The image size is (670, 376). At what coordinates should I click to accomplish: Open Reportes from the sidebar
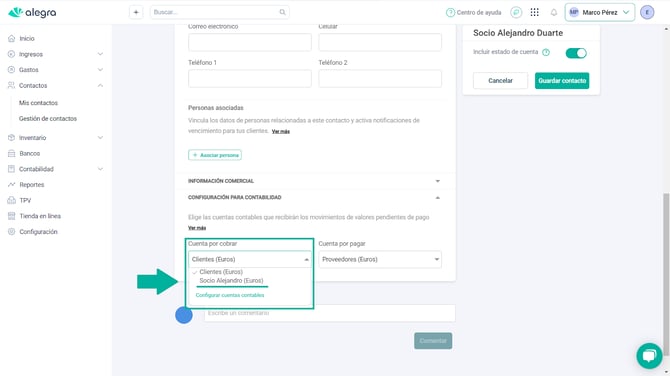point(32,185)
